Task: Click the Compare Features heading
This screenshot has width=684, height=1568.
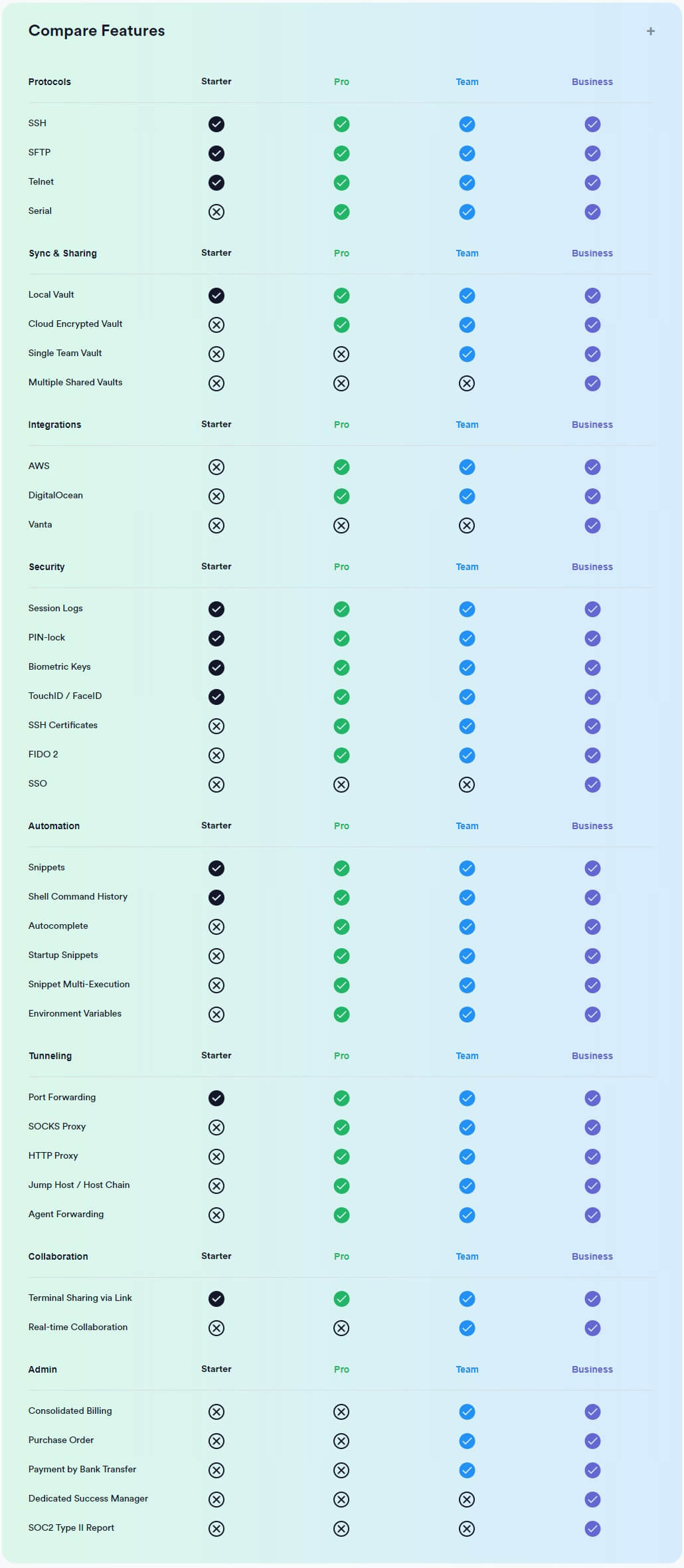Action: point(97,31)
